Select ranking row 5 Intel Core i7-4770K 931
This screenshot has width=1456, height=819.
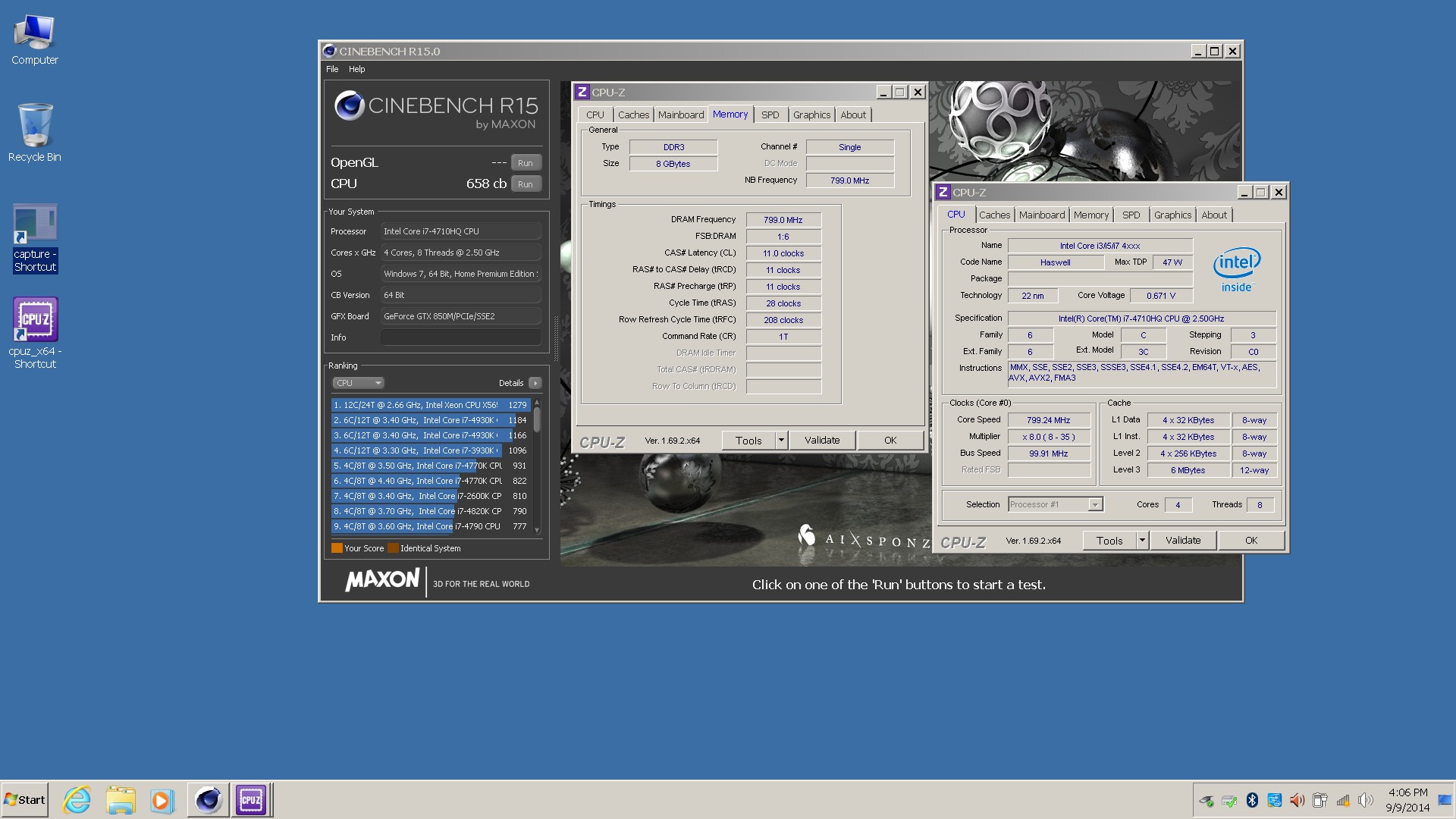[x=430, y=466]
